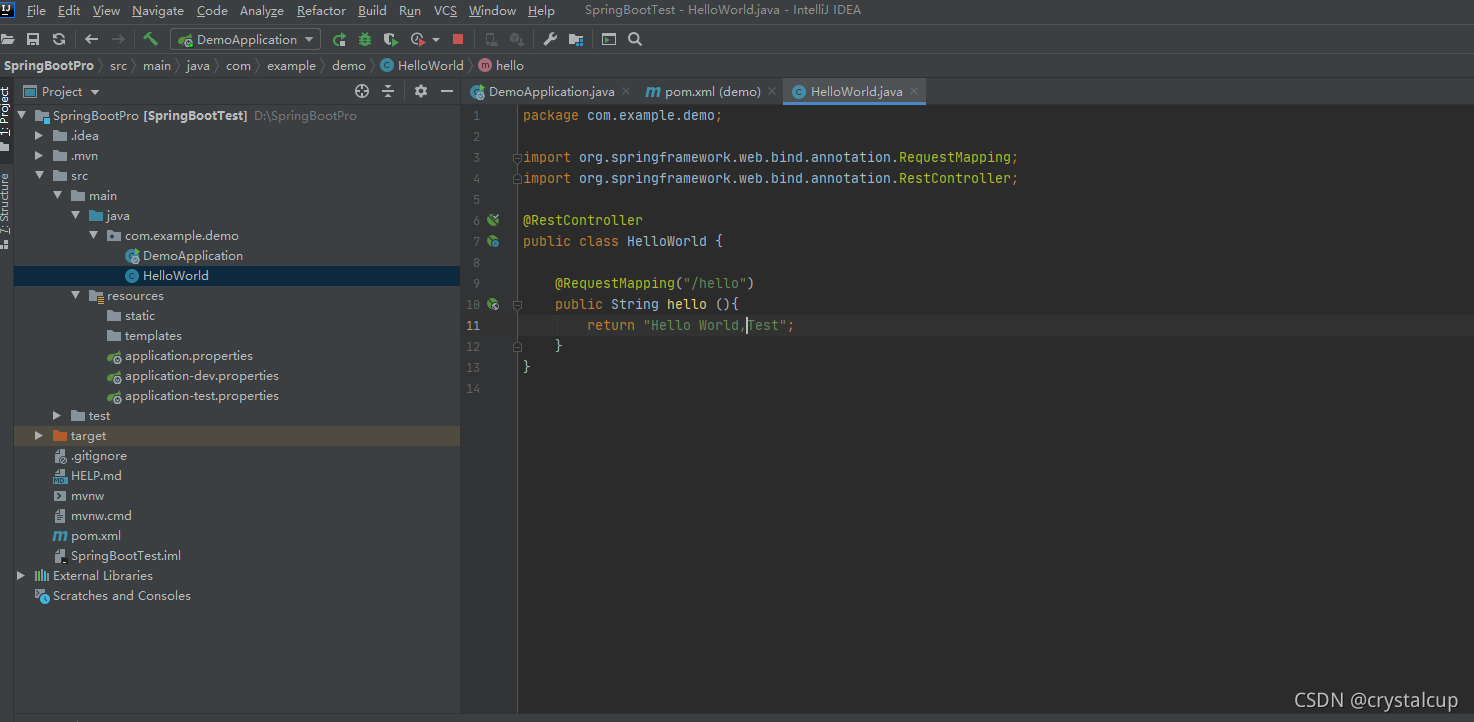Click the Profiler run icon in toolbar
Viewport: 1474px width, 722px height.
click(x=418, y=39)
